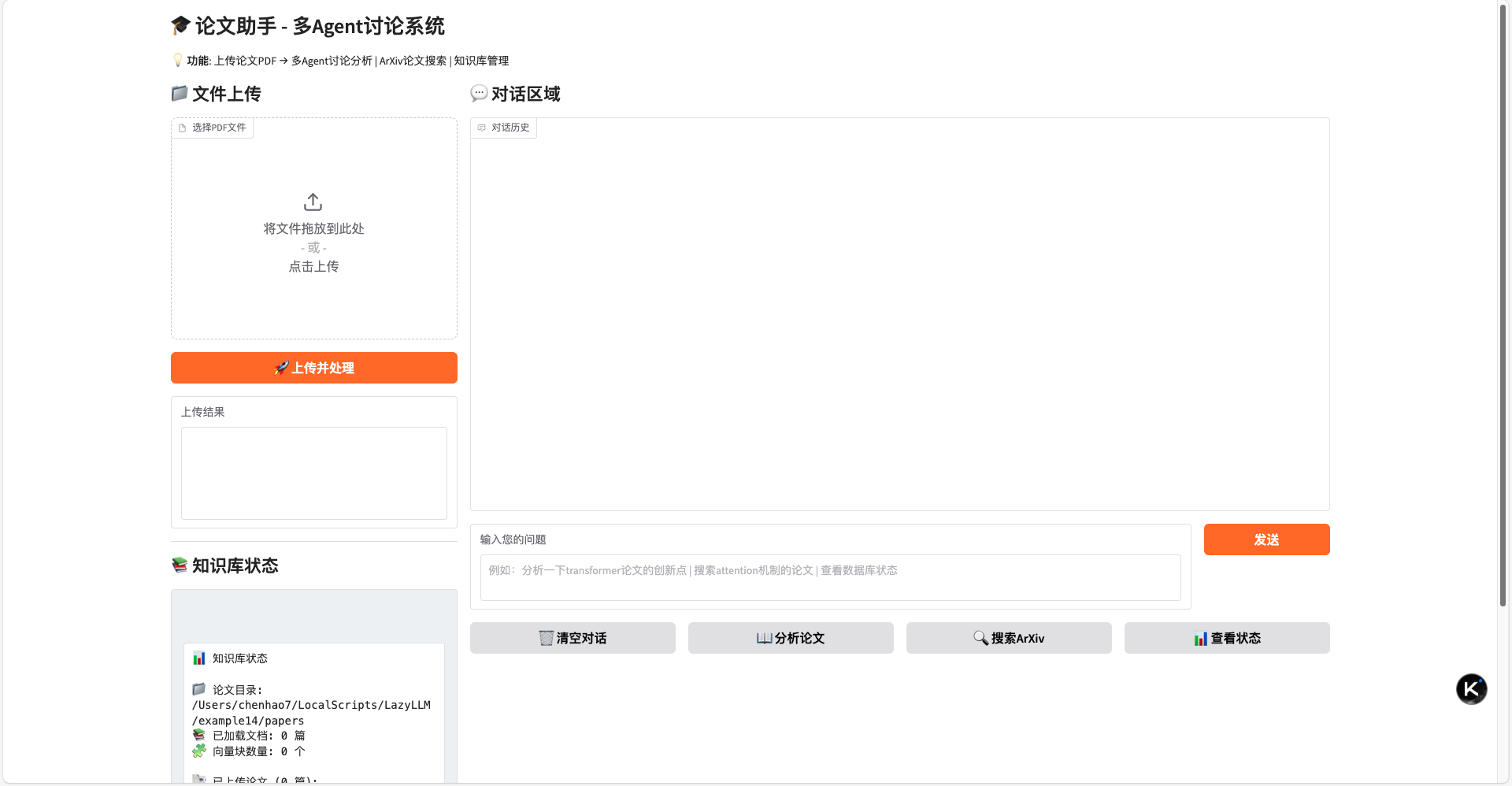Image resolution: width=1512 pixels, height=786 pixels.
Task: Click the 查看状态 button
Action: coord(1227,638)
